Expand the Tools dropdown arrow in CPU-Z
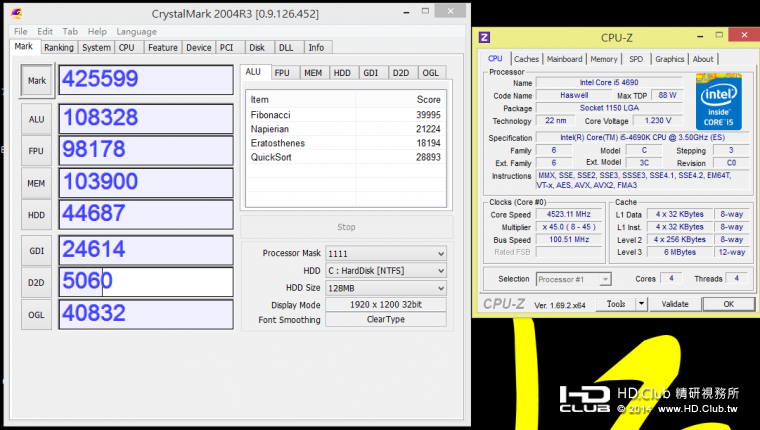760x430 pixels. (641, 304)
